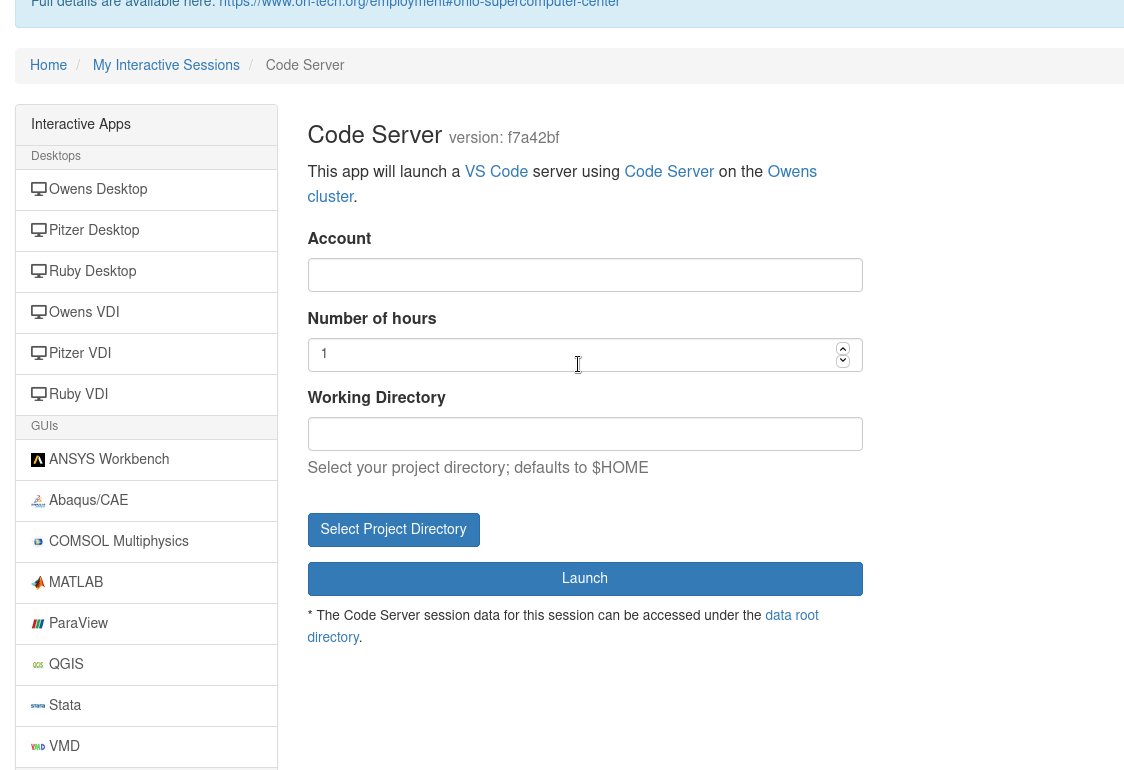Click the COMSOL Multiphysics logo icon
The image size is (1124, 770).
coord(38,541)
